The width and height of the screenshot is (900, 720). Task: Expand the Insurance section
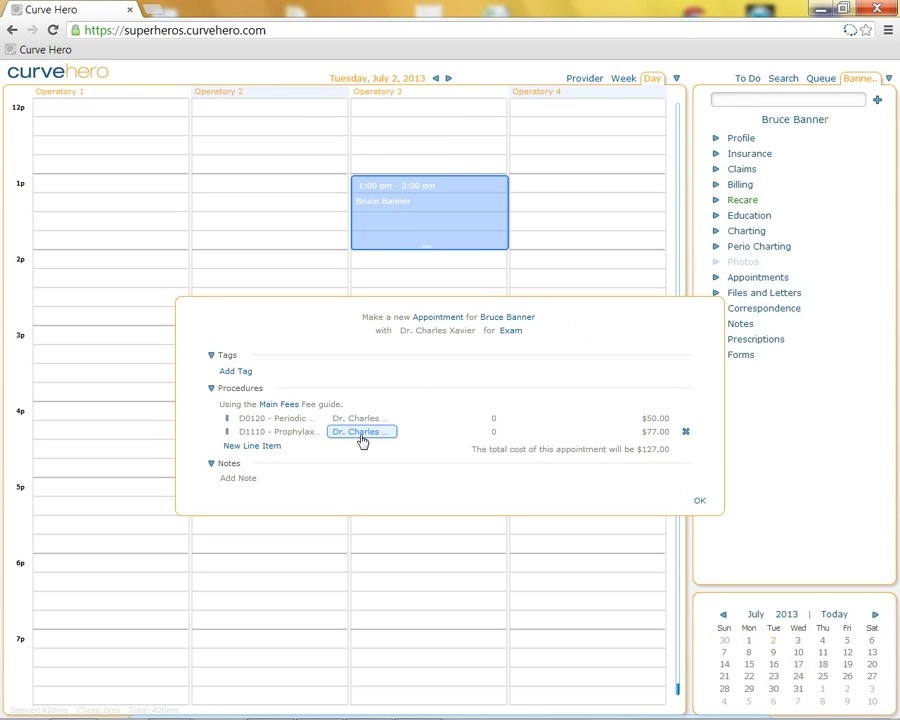pos(716,153)
